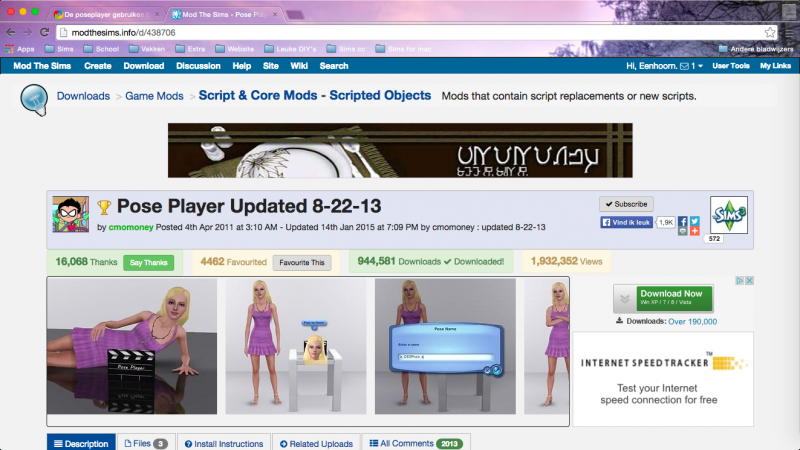Select the All Comments tab
This screenshot has width=800, height=450.
click(416, 443)
